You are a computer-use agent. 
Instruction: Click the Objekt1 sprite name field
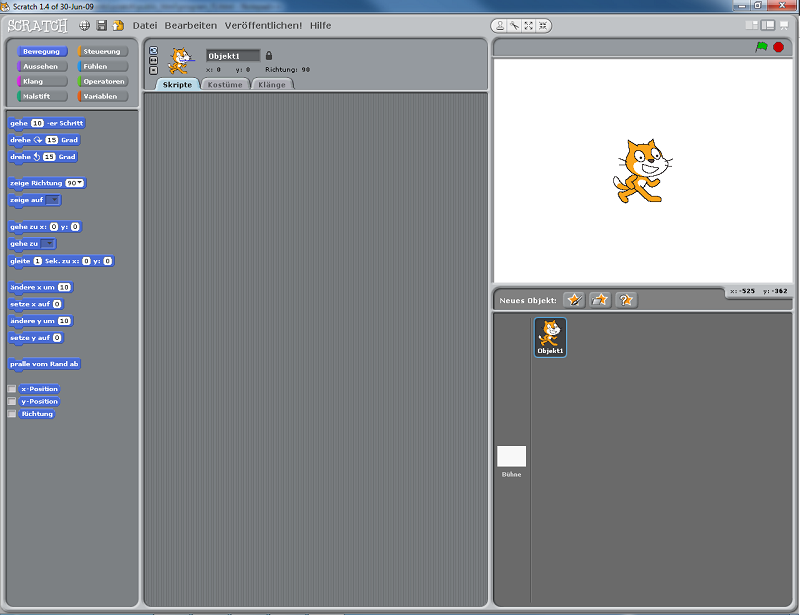coord(233,56)
